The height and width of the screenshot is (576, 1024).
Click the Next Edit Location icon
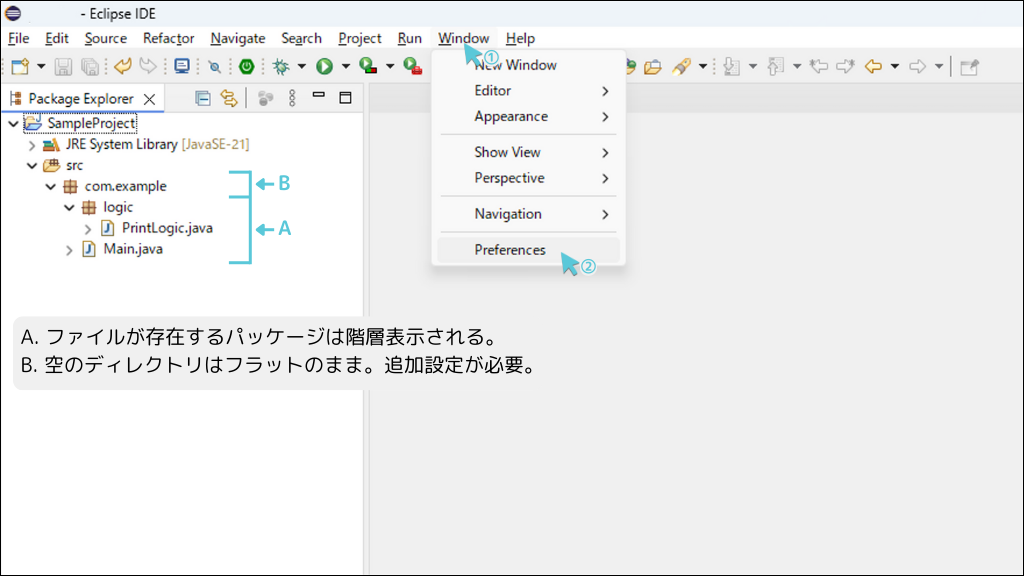[x=845, y=66]
